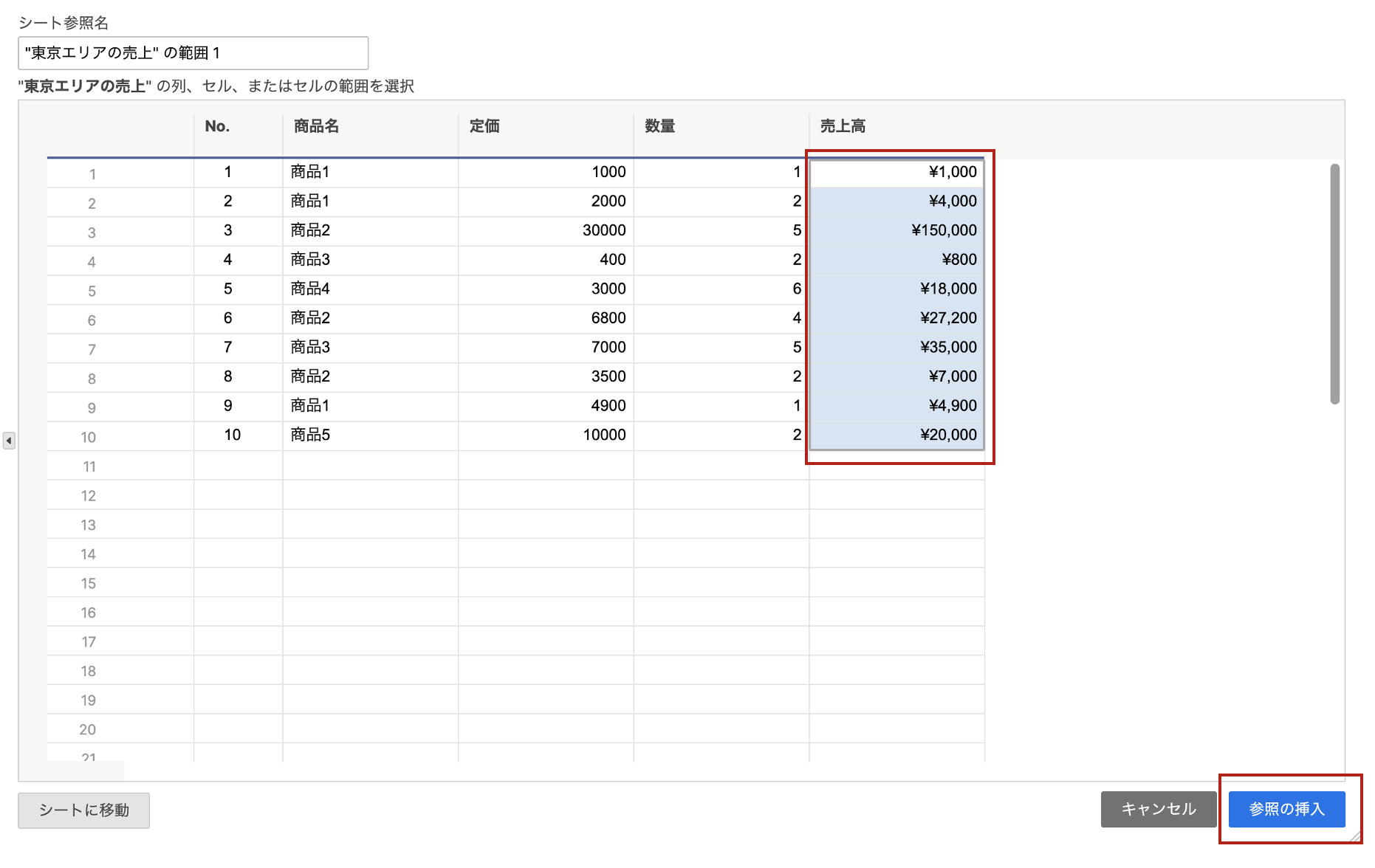Click the キャンセル button
1375x868 pixels.
(1158, 809)
